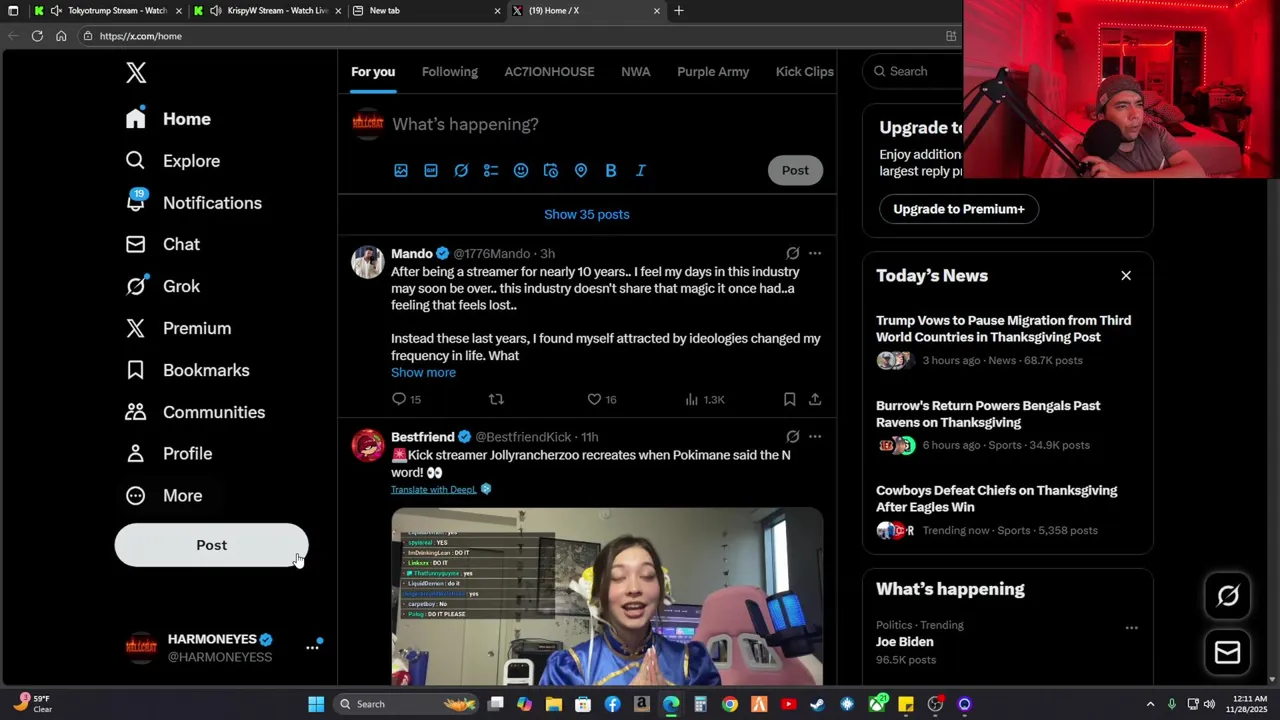Repost Mando's post
Screen dimensions: 1280x720
[x=496, y=399]
